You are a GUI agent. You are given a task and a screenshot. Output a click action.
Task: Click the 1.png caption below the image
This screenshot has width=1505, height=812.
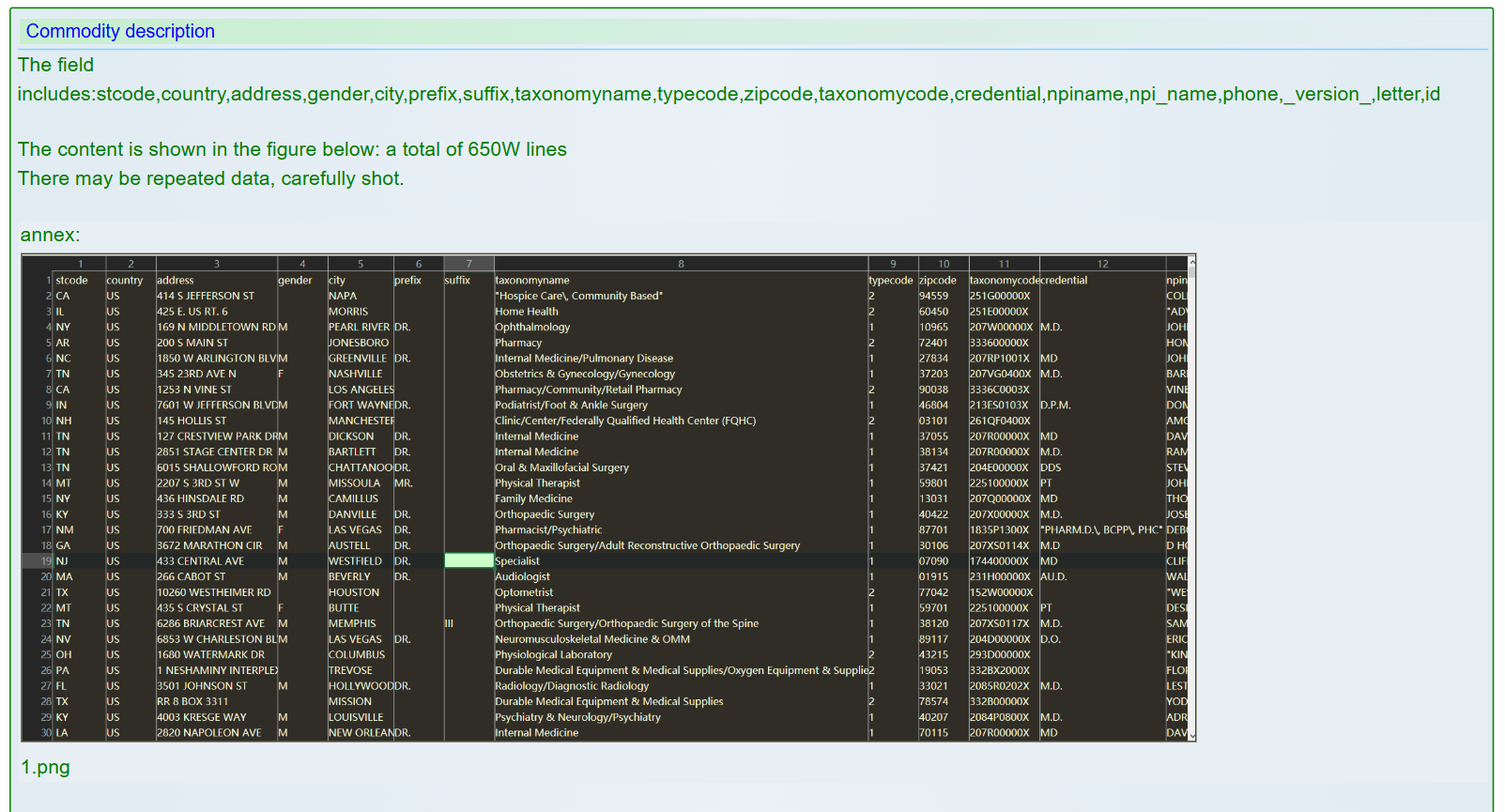pos(45,767)
